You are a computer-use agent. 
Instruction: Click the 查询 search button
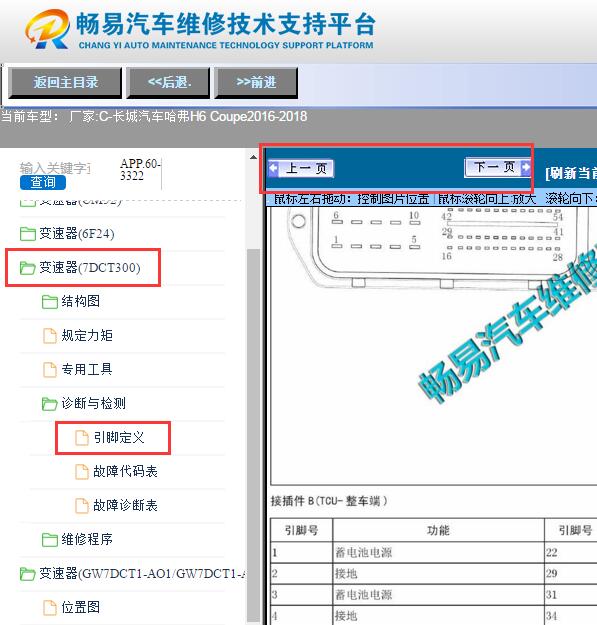click(43, 182)
